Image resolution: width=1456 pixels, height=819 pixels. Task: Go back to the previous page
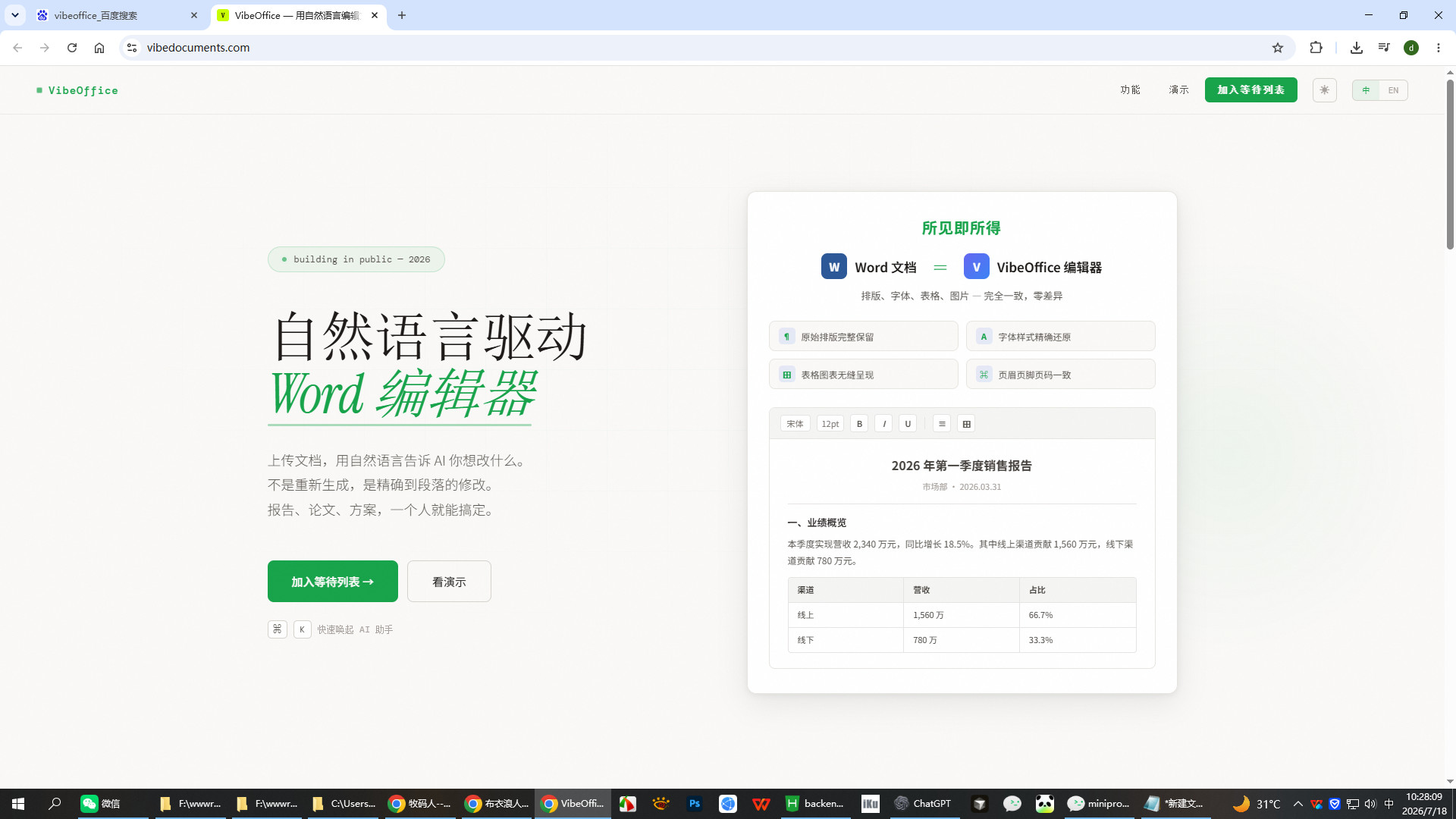point(17,48)
